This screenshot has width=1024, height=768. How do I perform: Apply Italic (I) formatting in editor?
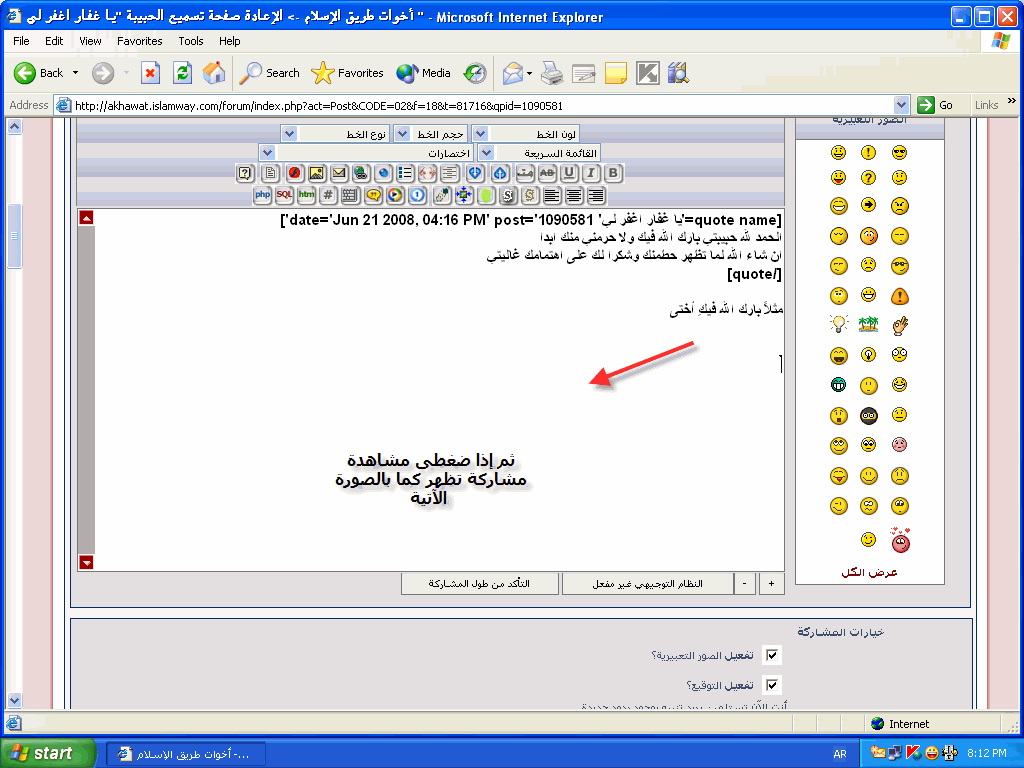click(x=591, y=173)
